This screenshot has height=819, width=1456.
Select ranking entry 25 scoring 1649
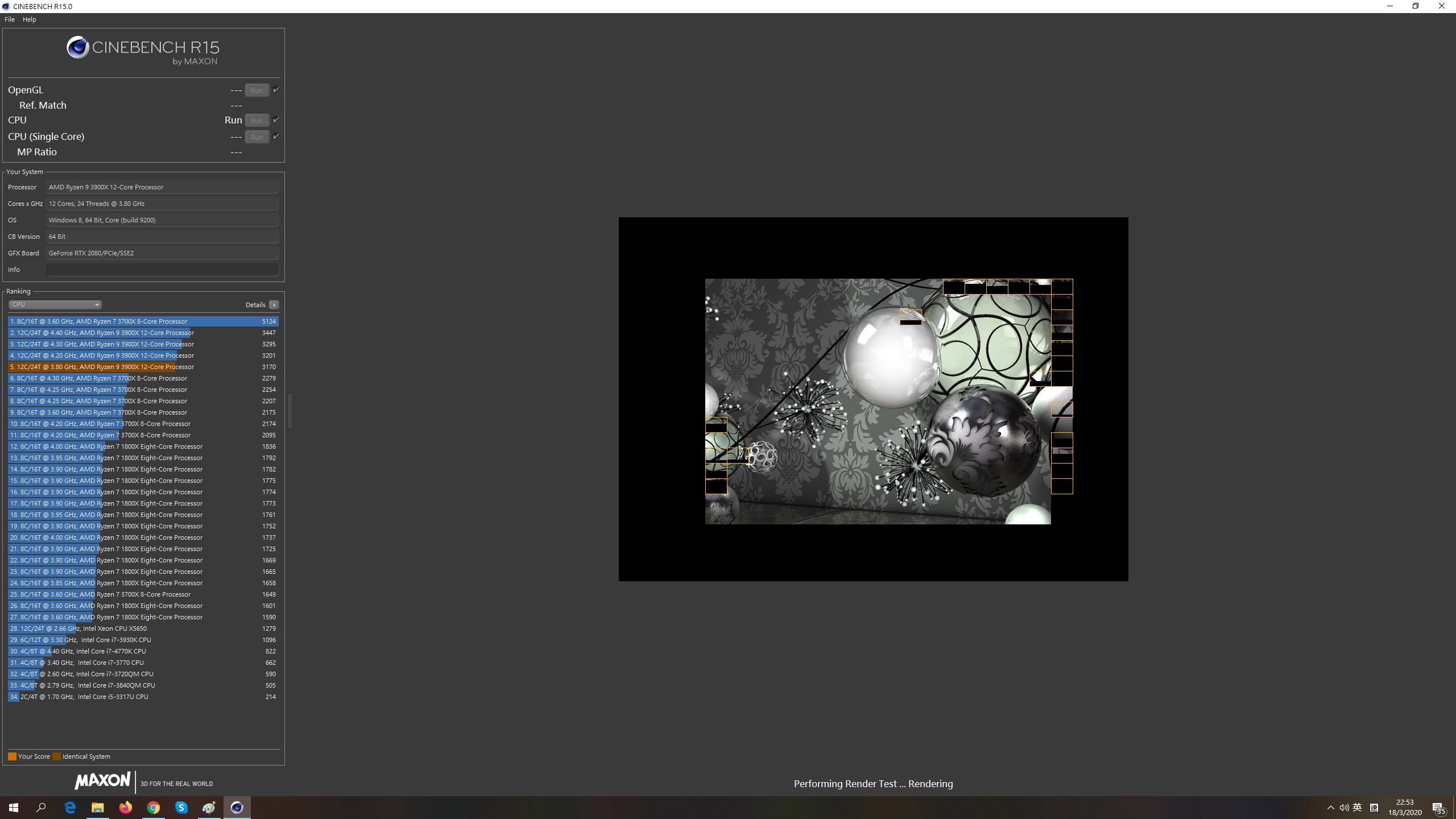click(143, 594)
